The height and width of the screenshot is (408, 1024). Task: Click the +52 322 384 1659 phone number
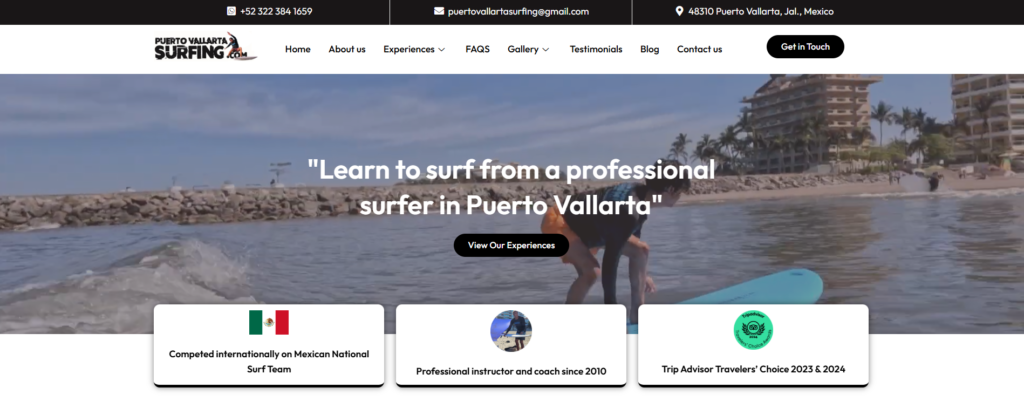(276, 11)
